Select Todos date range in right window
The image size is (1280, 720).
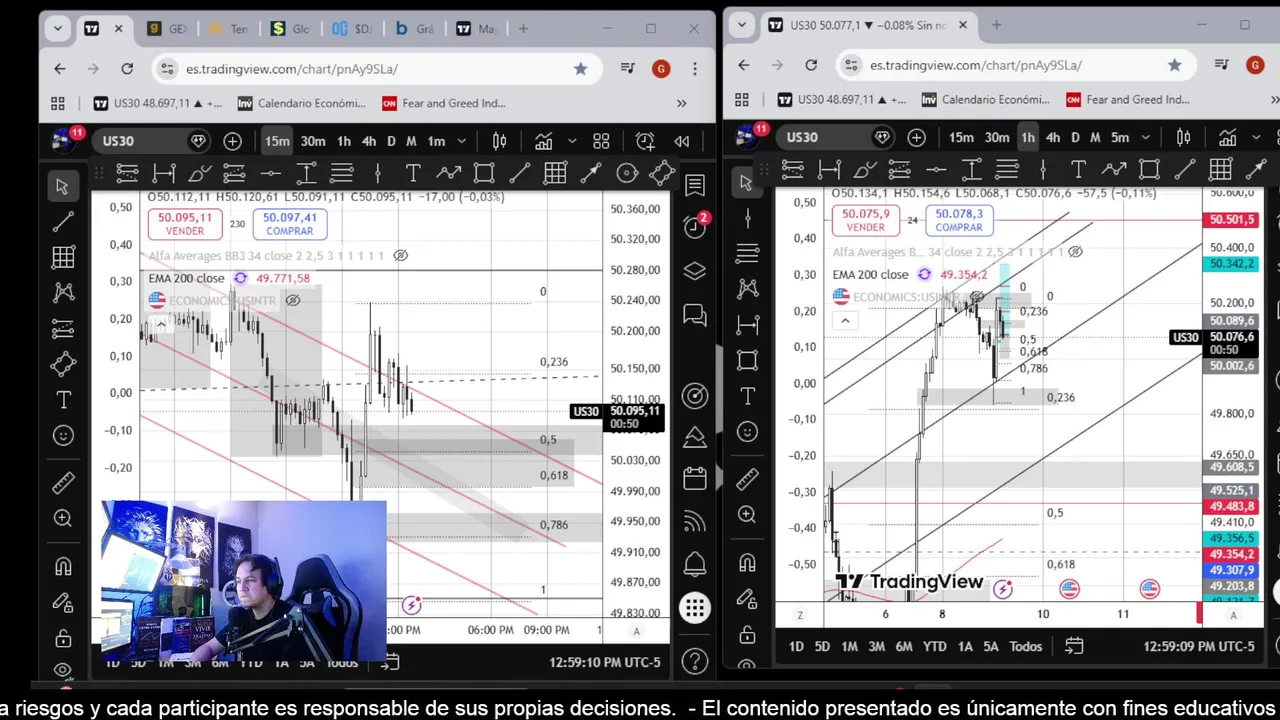[1025, 646]
